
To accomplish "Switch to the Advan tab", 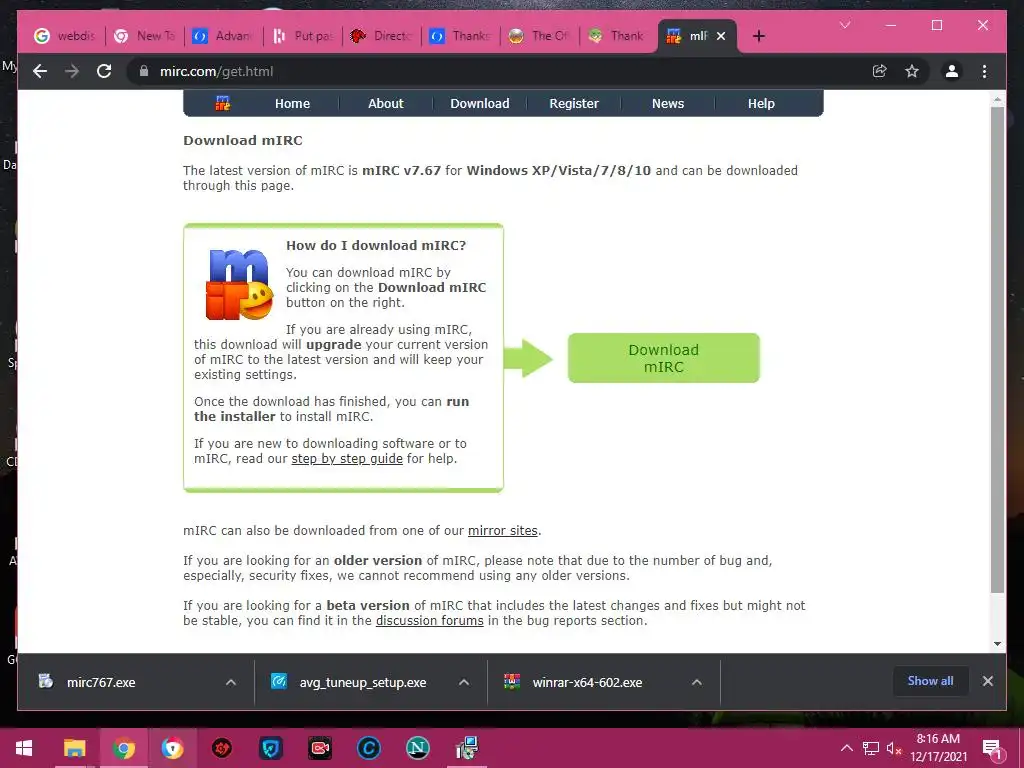I will (223, 36).
